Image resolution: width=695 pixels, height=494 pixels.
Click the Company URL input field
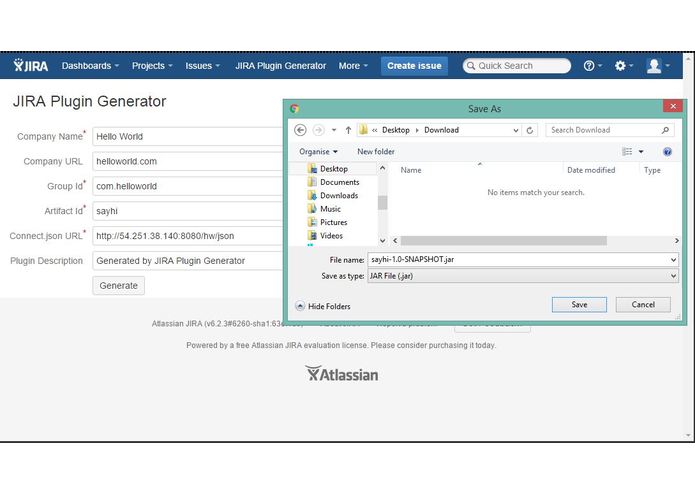[x=188, y=161]
